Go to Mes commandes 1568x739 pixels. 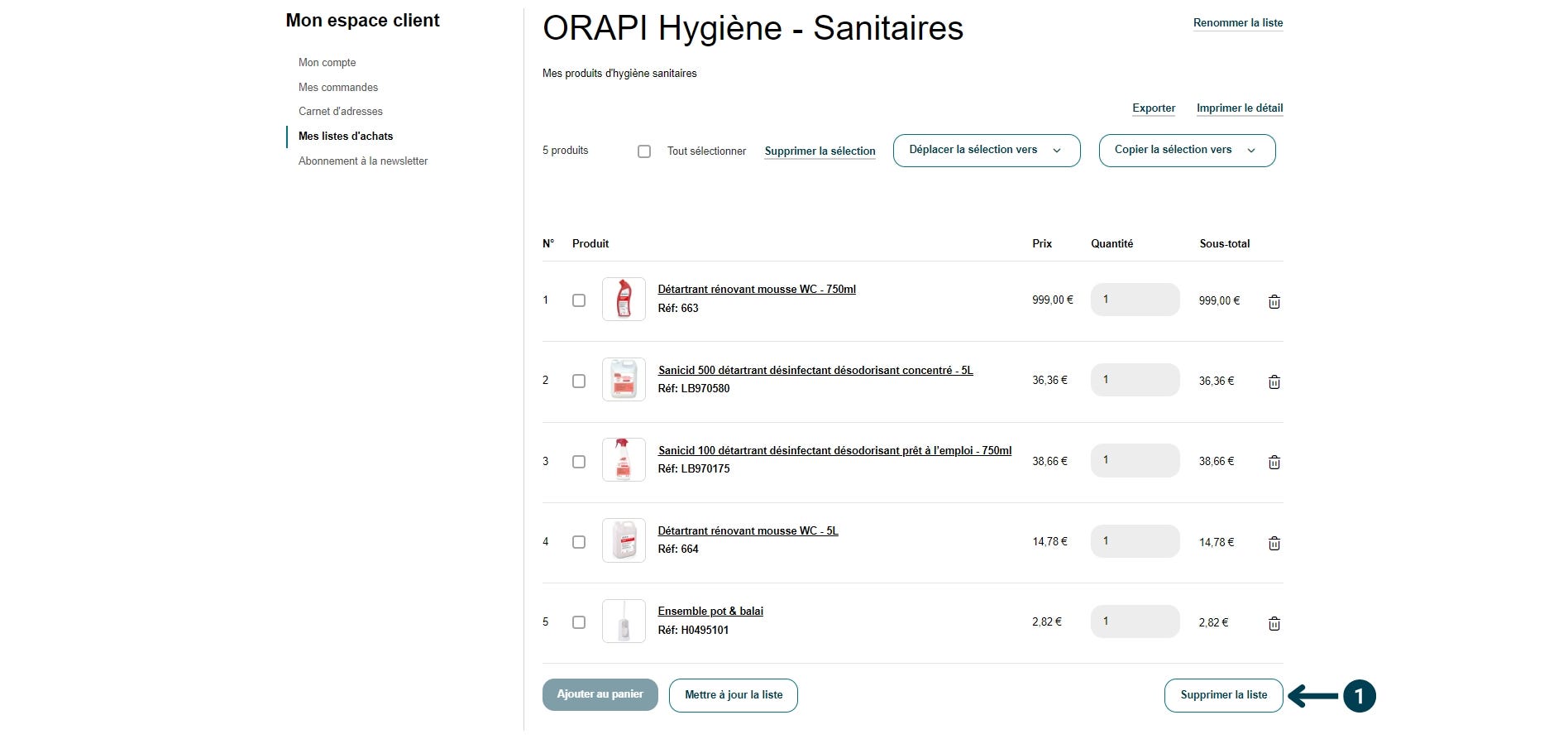tap(338, 88)
